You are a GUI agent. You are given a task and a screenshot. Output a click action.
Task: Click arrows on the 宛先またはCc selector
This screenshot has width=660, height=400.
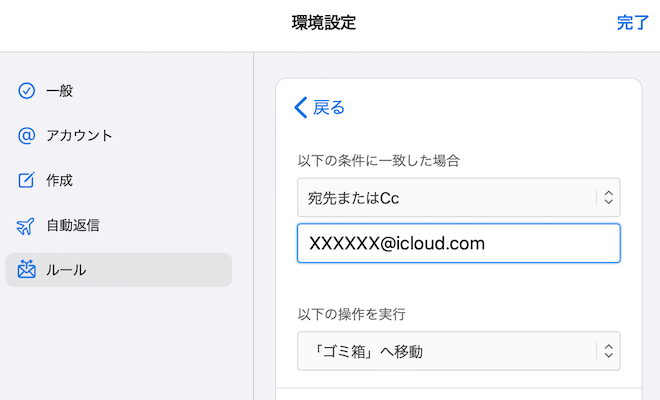607,197
